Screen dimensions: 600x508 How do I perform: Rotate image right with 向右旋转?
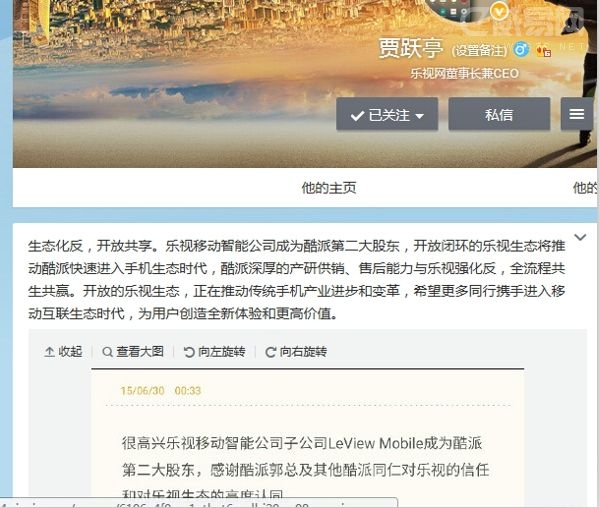296,352
